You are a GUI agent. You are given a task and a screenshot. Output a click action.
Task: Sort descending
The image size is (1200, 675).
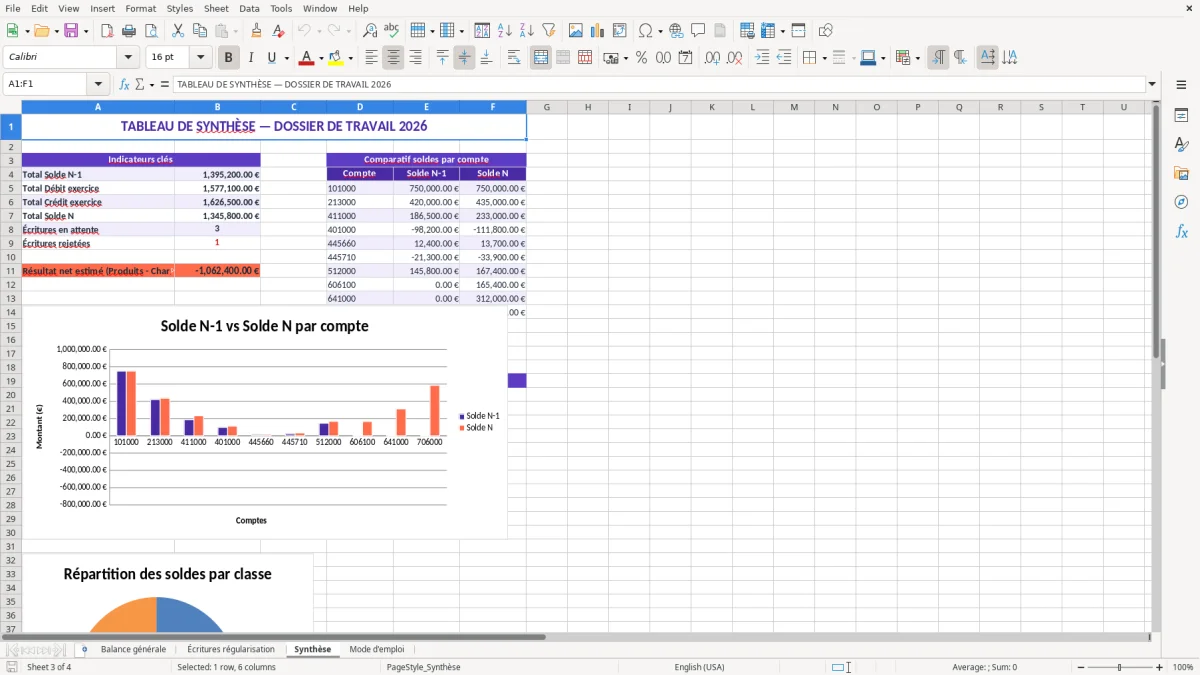coord(527,31)
